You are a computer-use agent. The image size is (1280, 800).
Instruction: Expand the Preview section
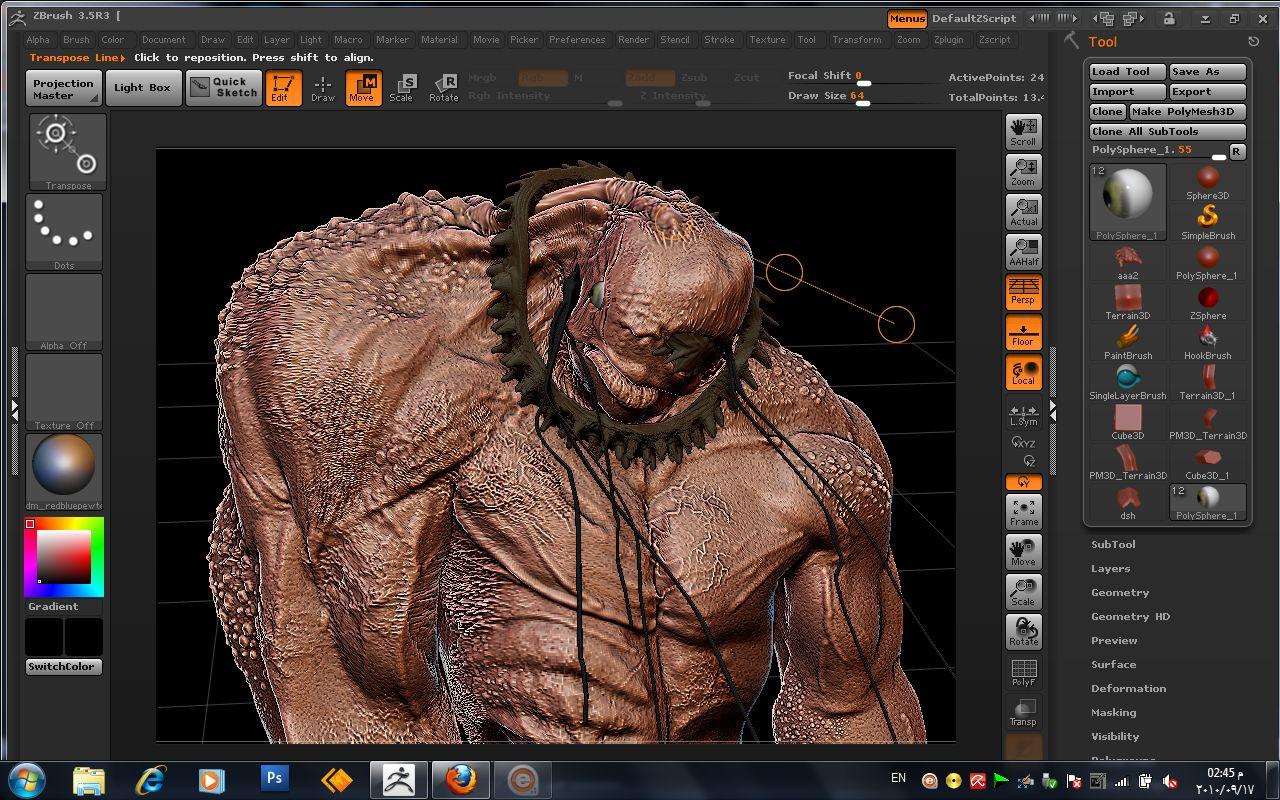tap(1114, 640)
